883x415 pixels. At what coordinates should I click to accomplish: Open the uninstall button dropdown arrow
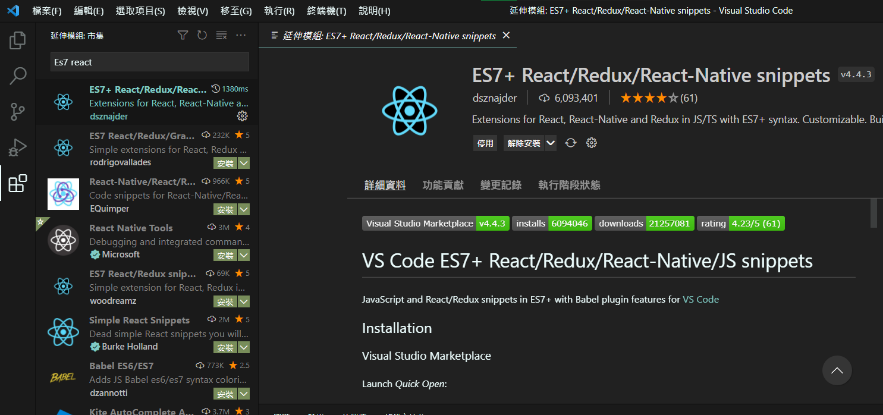click(x=551, y=143)
